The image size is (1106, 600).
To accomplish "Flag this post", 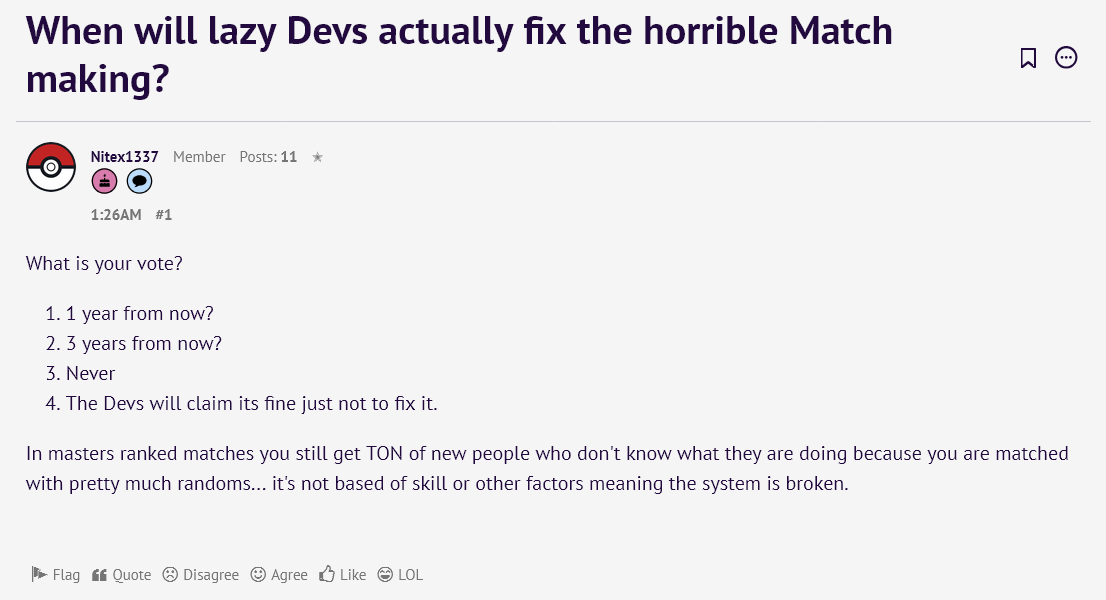I will click(x=55, y=575).
